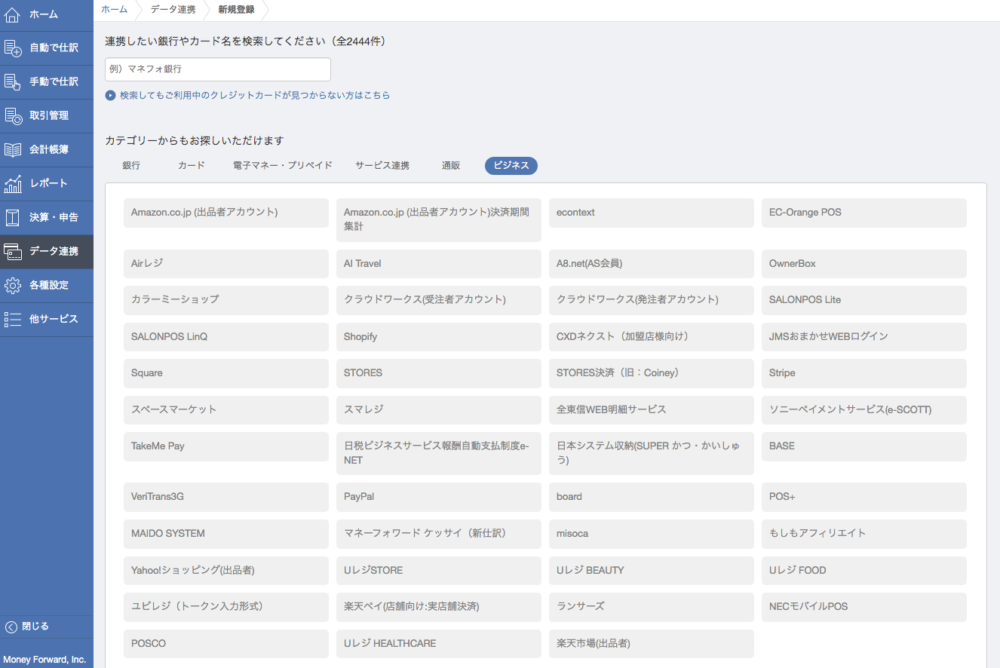
Task: Open the credit card not found help link
Action: click(x=255, y=95)
